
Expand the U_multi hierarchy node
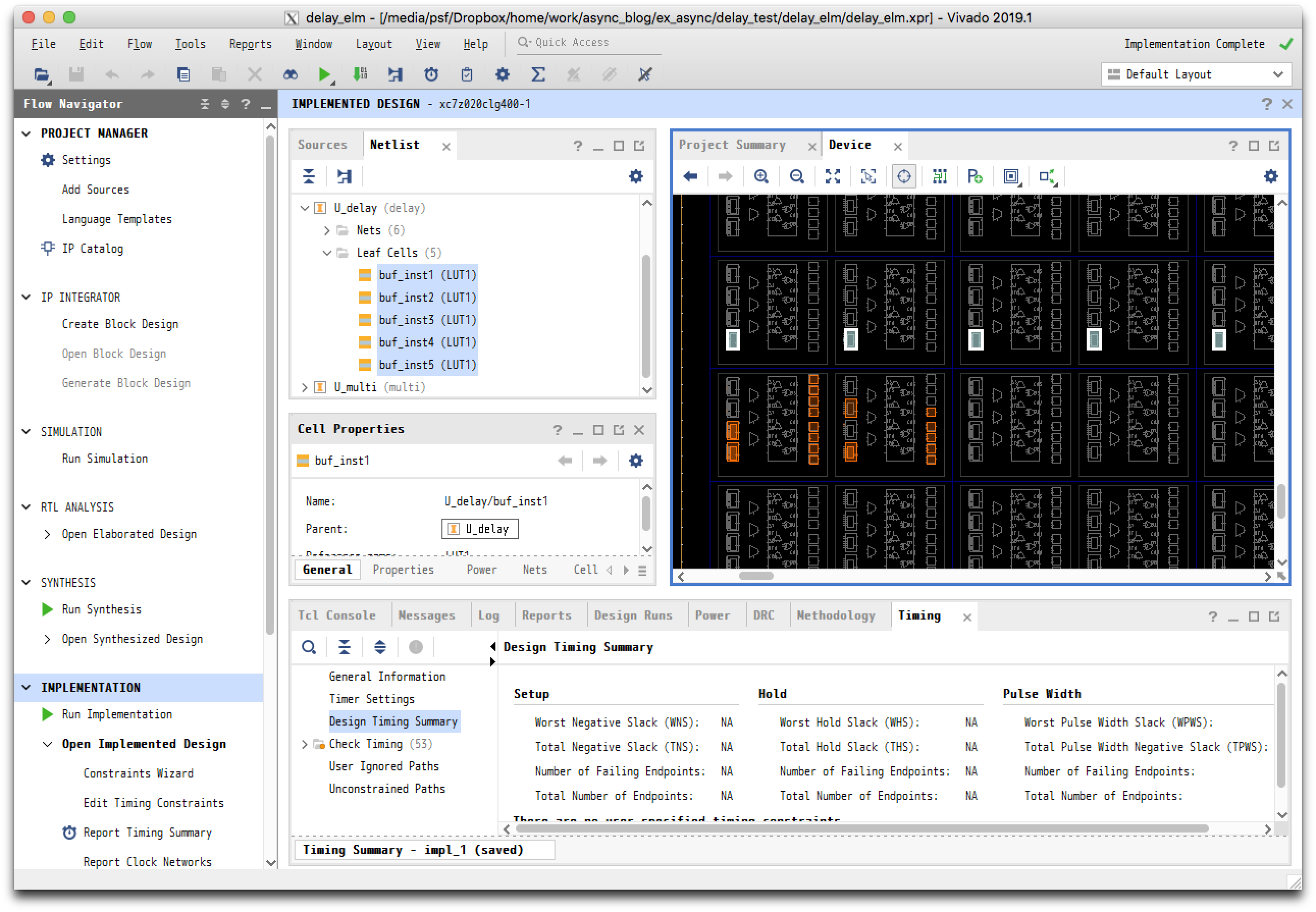(305, 387)
